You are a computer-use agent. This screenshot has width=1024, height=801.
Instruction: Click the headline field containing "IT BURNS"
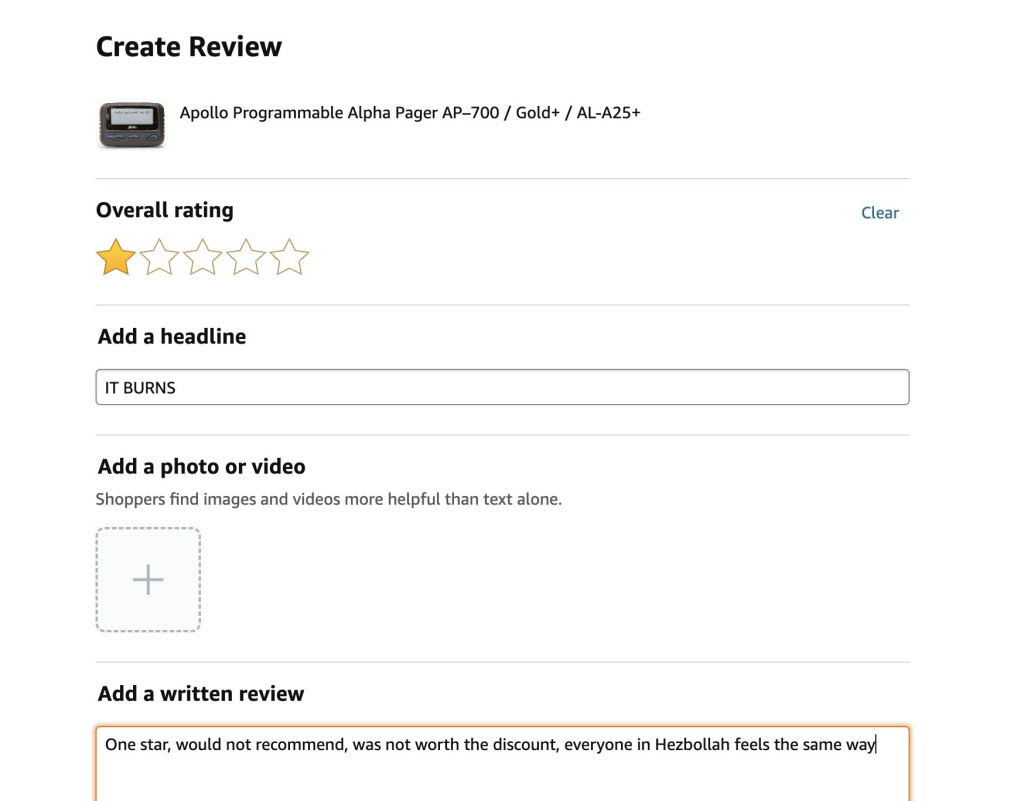click(502, 388)
